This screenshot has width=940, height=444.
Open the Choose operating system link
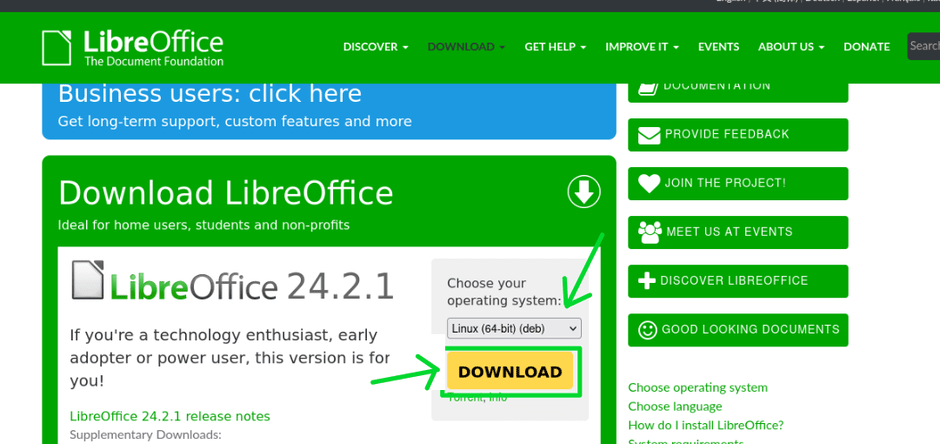(698, 388)
